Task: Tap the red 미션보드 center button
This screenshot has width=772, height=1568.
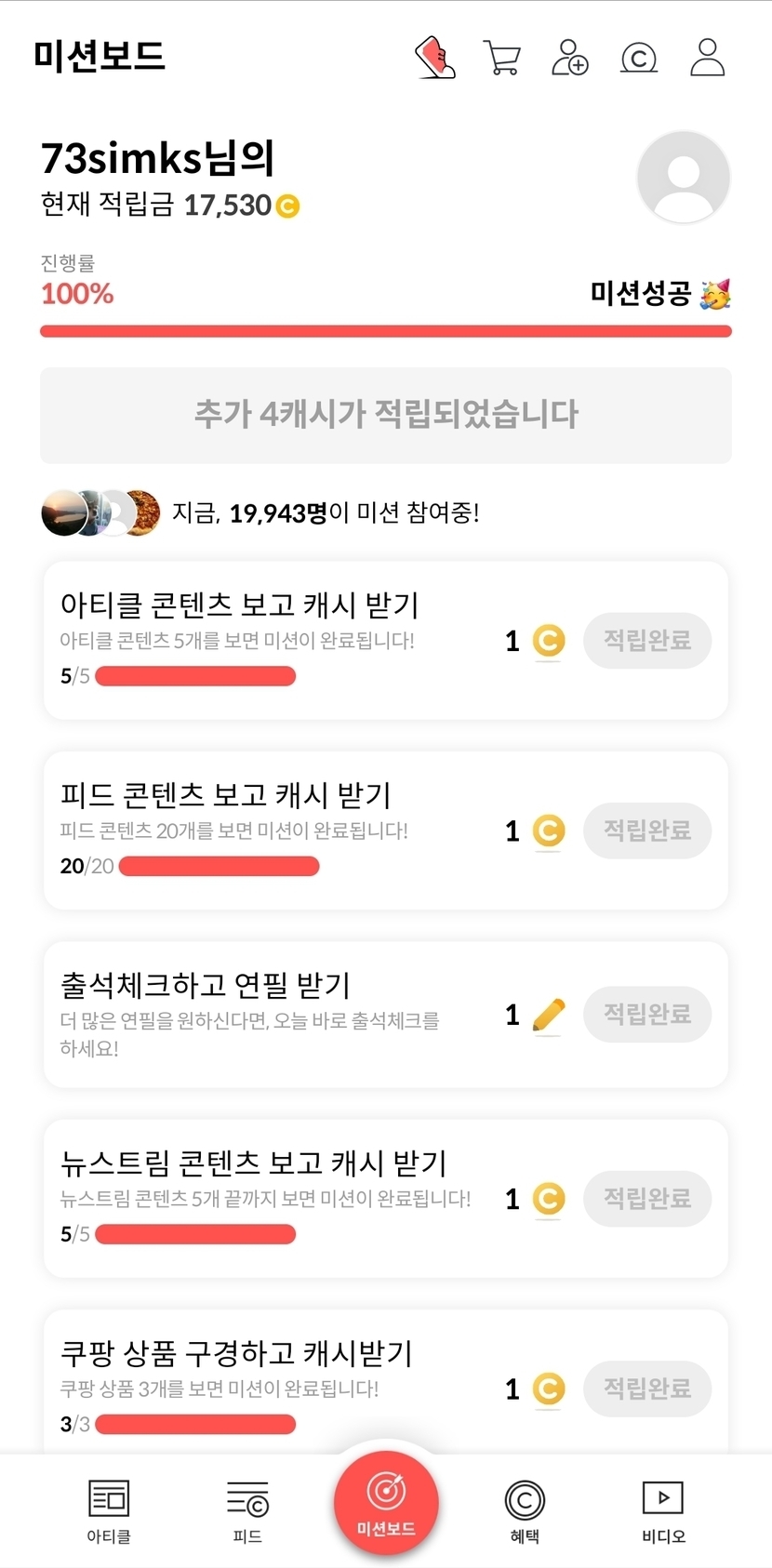Action: coord(386,1501)
